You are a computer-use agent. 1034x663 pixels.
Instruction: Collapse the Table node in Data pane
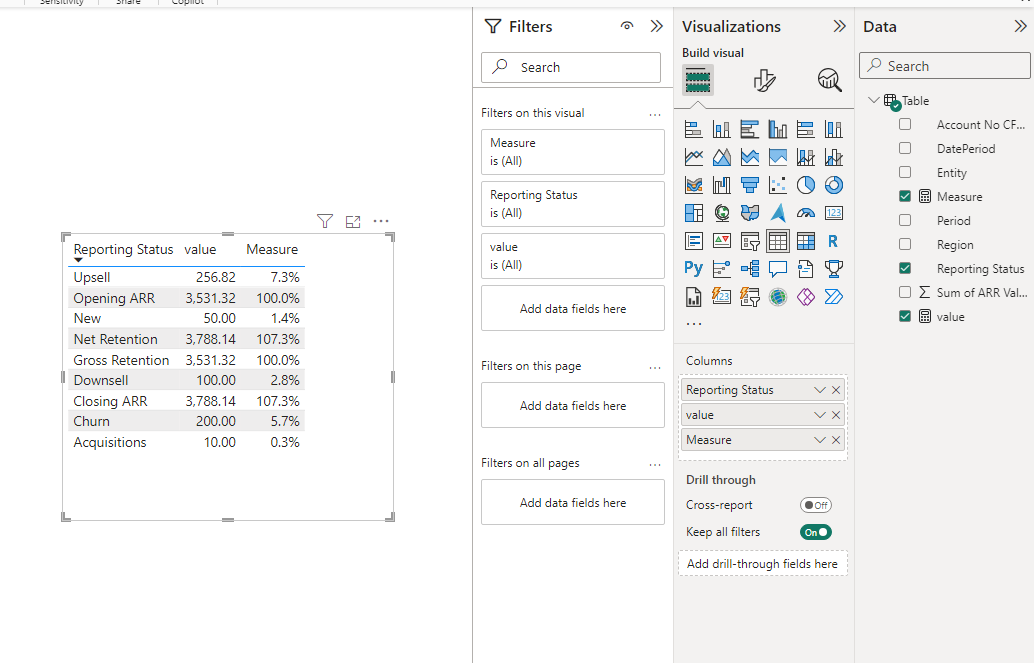(x=874, y=100)
